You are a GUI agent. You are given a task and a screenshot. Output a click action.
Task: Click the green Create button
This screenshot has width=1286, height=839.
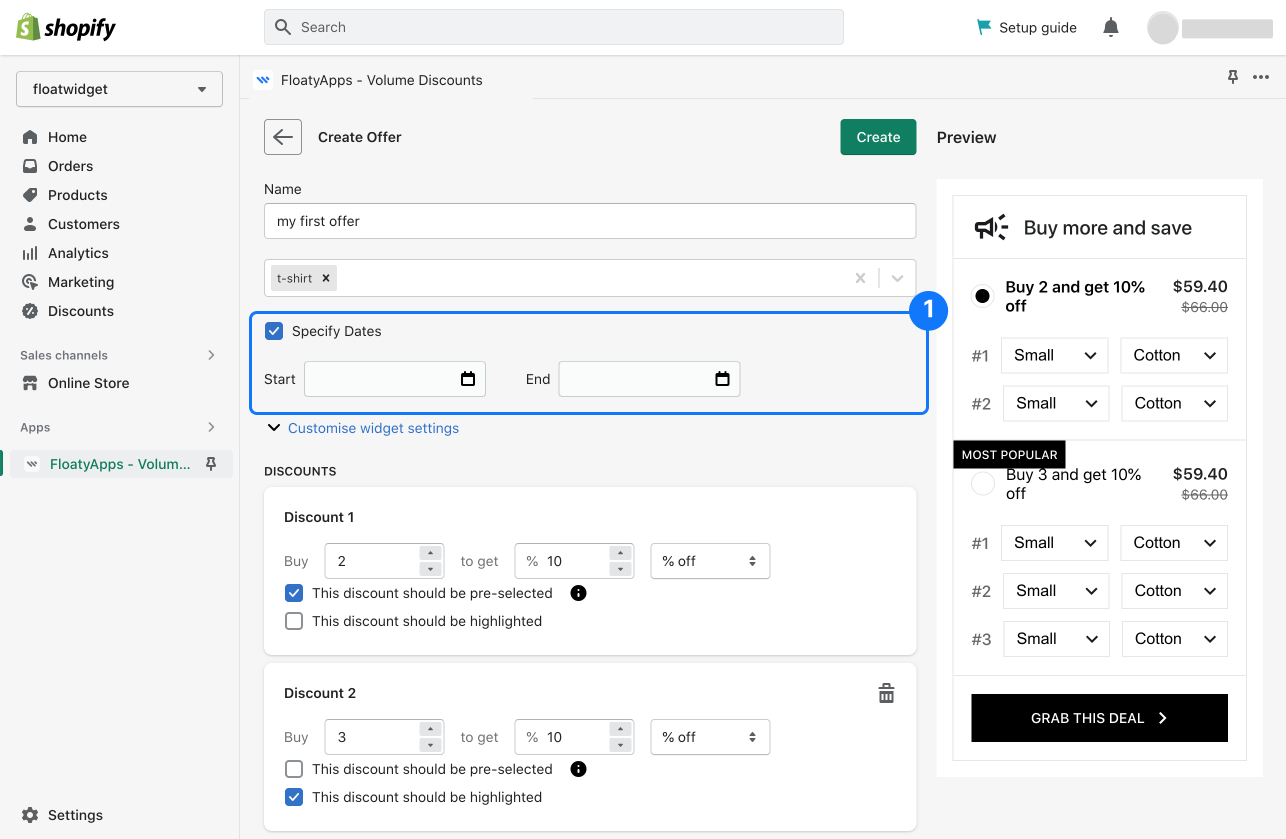point(878,137)
